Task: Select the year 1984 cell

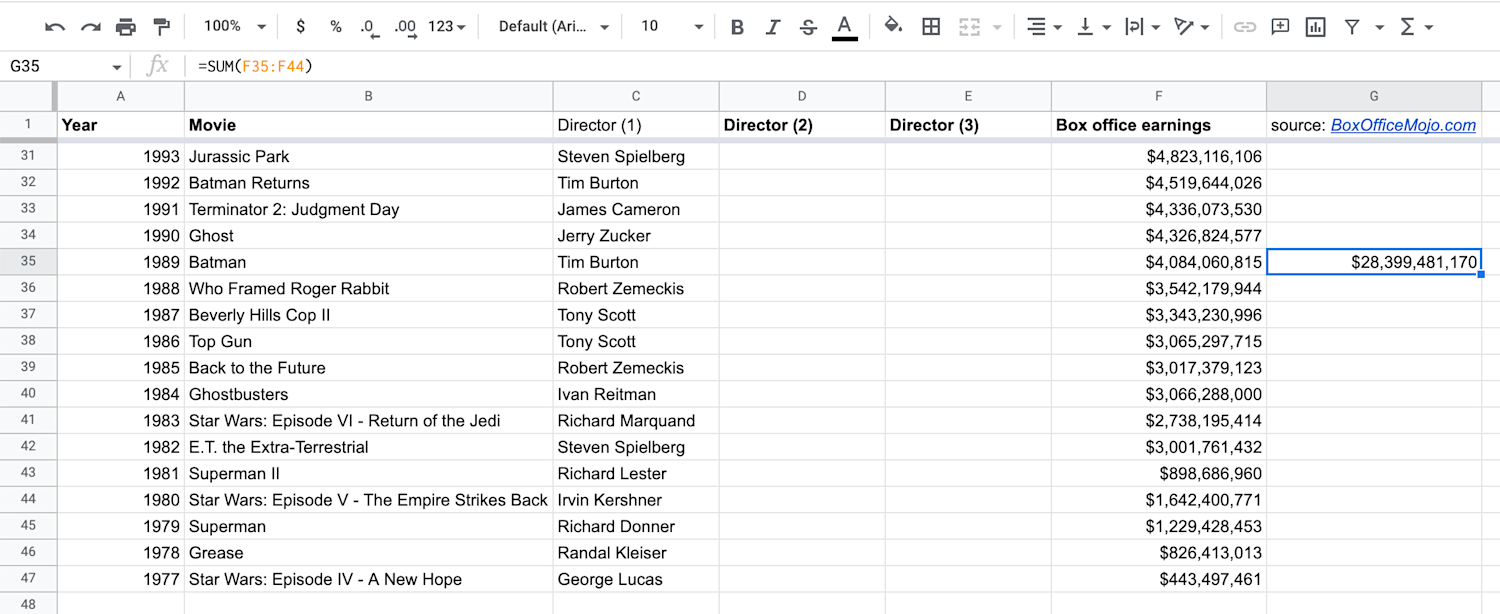Action: tap(121, 394)
